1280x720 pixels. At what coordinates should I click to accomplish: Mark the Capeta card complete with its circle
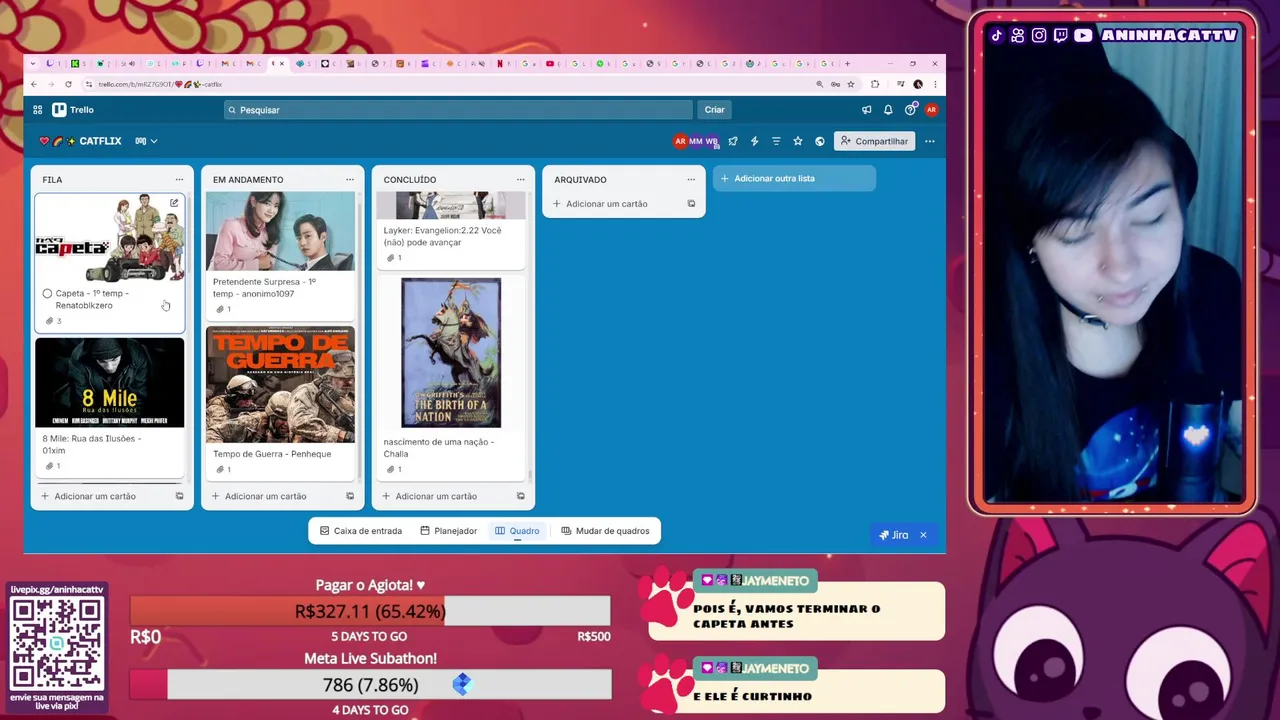47,294
